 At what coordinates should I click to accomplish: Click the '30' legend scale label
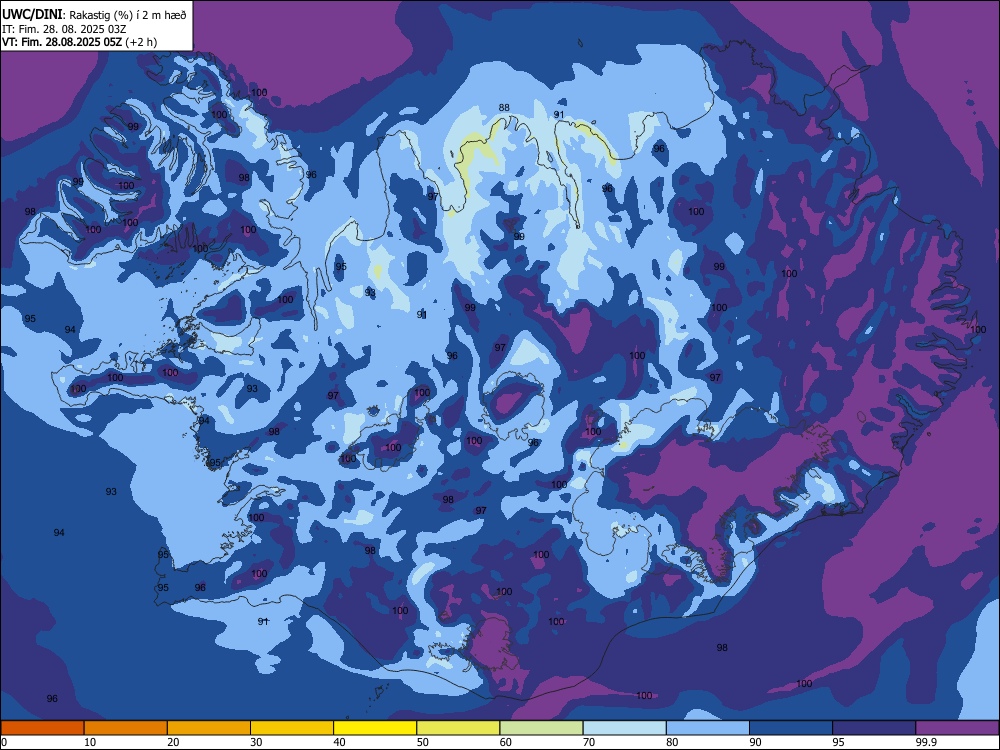point(256,742)
